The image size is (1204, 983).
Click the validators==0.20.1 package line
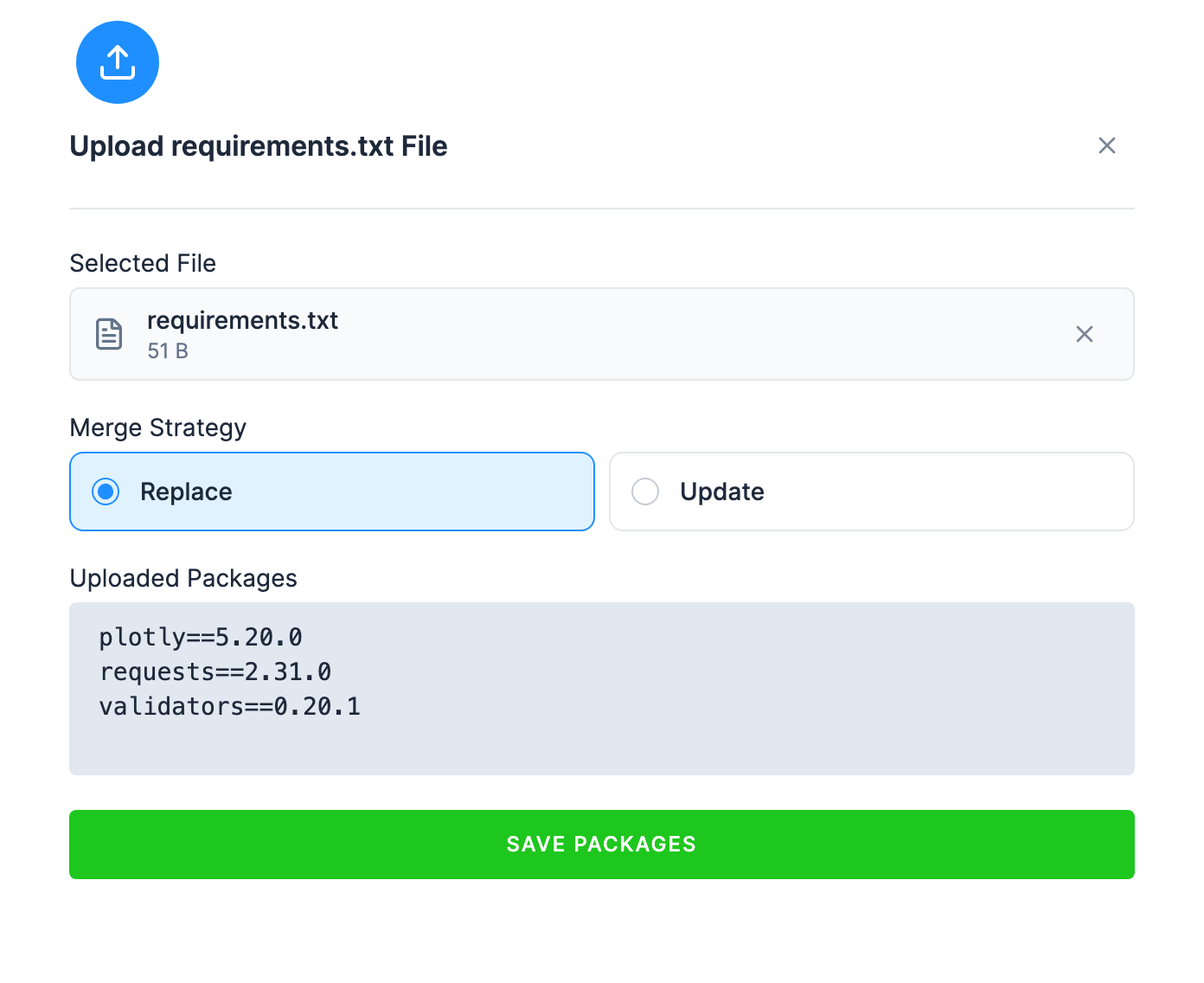click(230, 707)
